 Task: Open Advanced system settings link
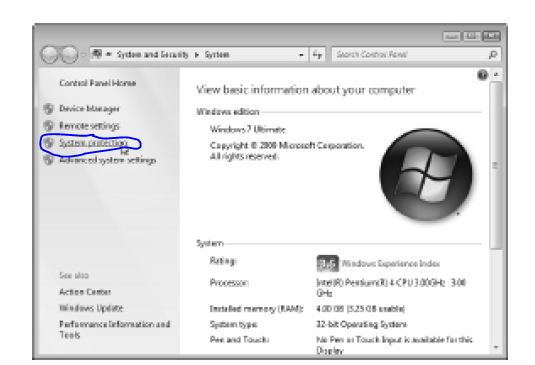108,160
